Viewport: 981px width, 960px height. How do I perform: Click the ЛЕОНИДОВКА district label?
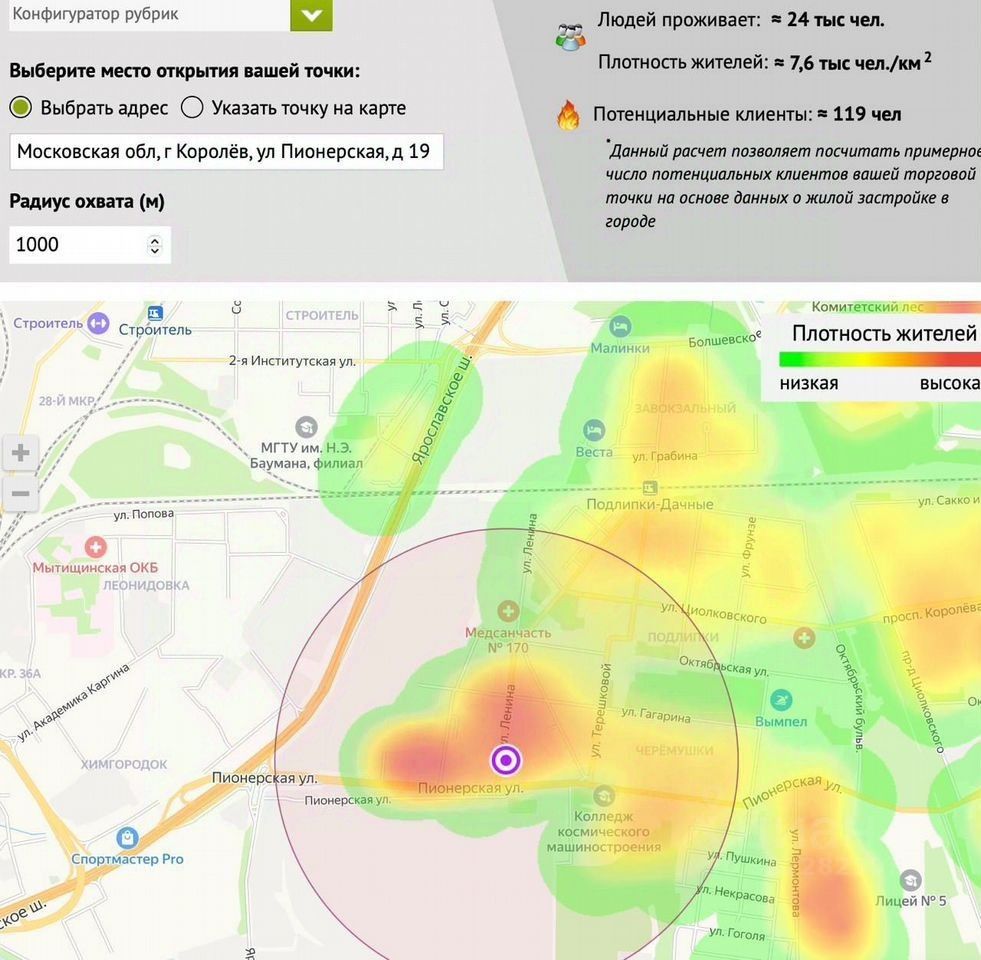pos(146,585)
